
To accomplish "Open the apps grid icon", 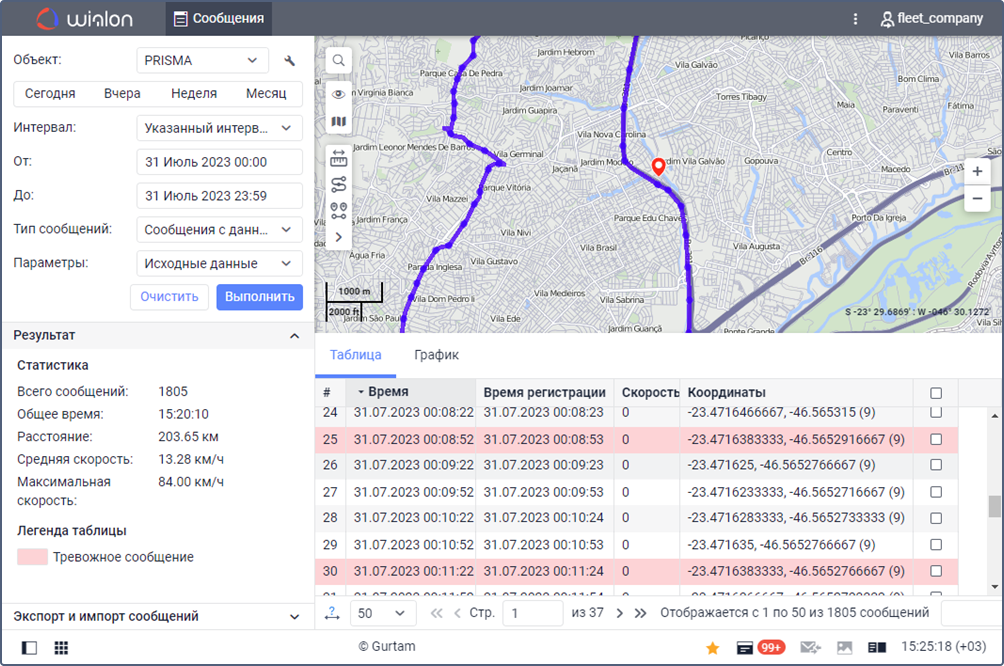I will click(x=61, y=648).
